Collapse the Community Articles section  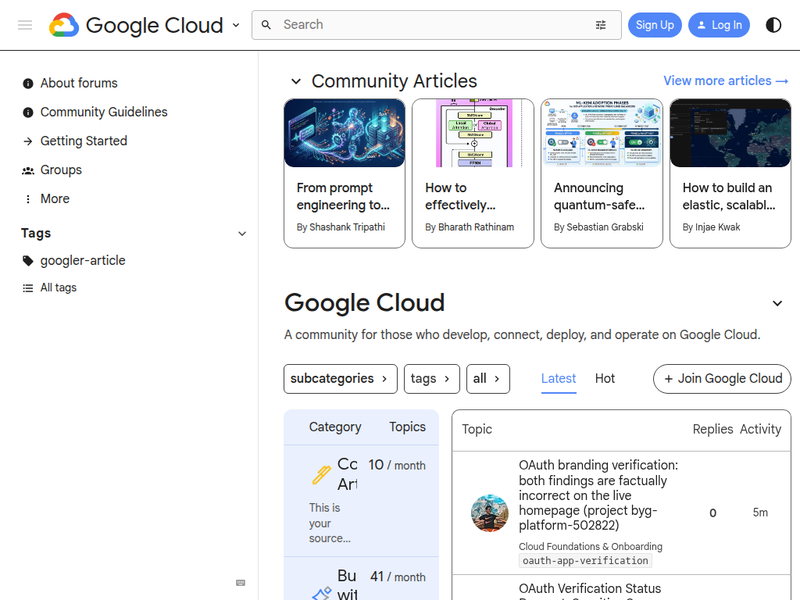pyautogui.click(x=296, y=81)
